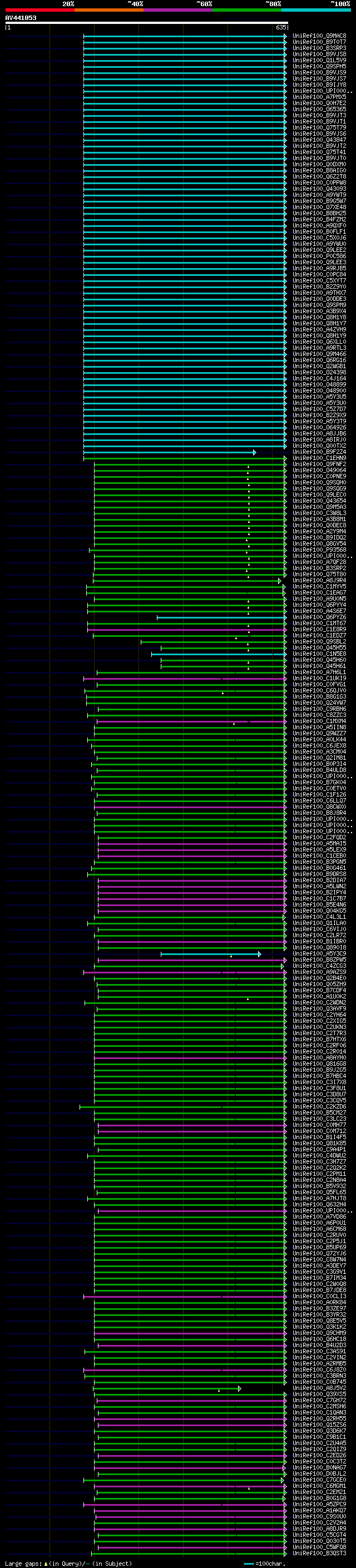This screenshot has height=1568, width=356.
Task: Click the cyan alignment bar for UniRef100_B9F2Z4
Action: (170, 452)
